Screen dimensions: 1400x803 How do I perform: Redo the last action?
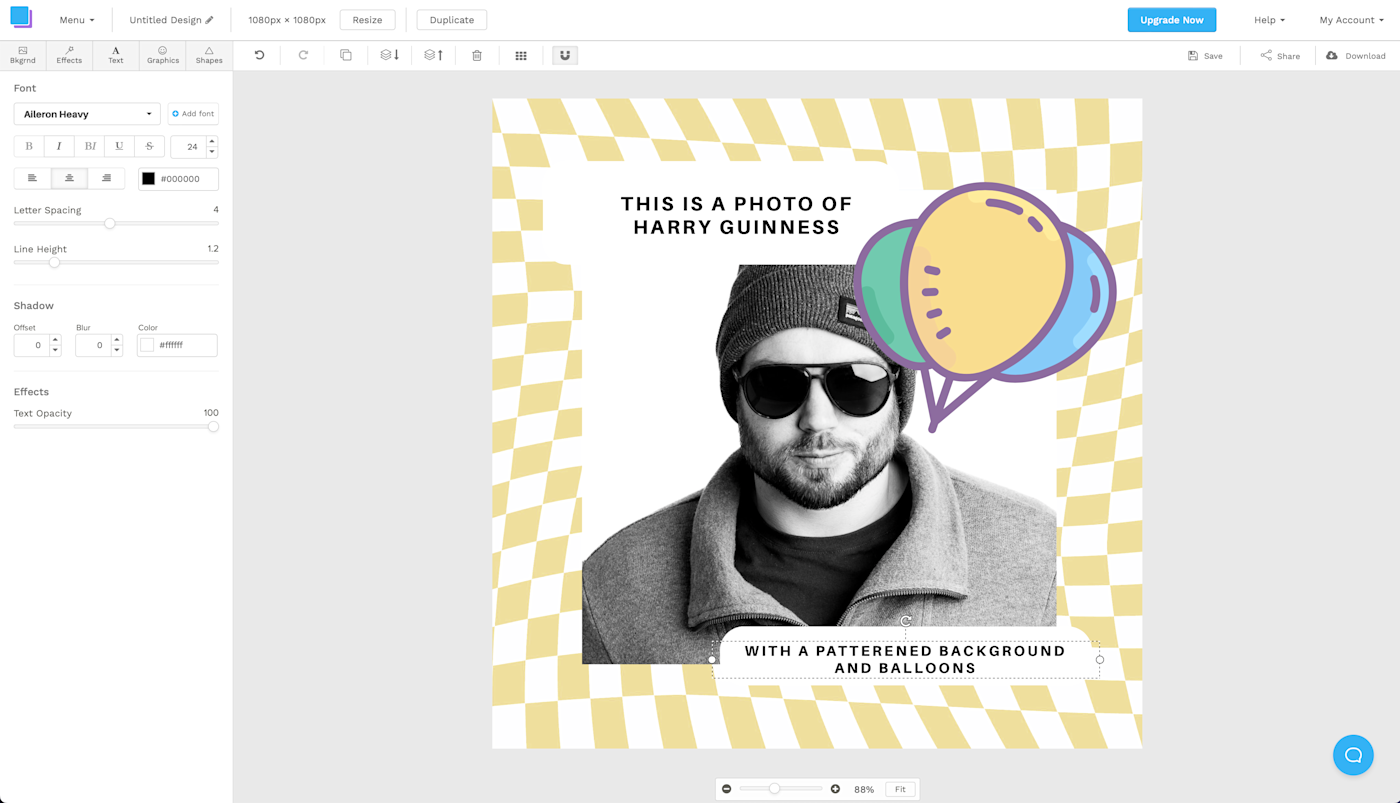coord(303,55)
